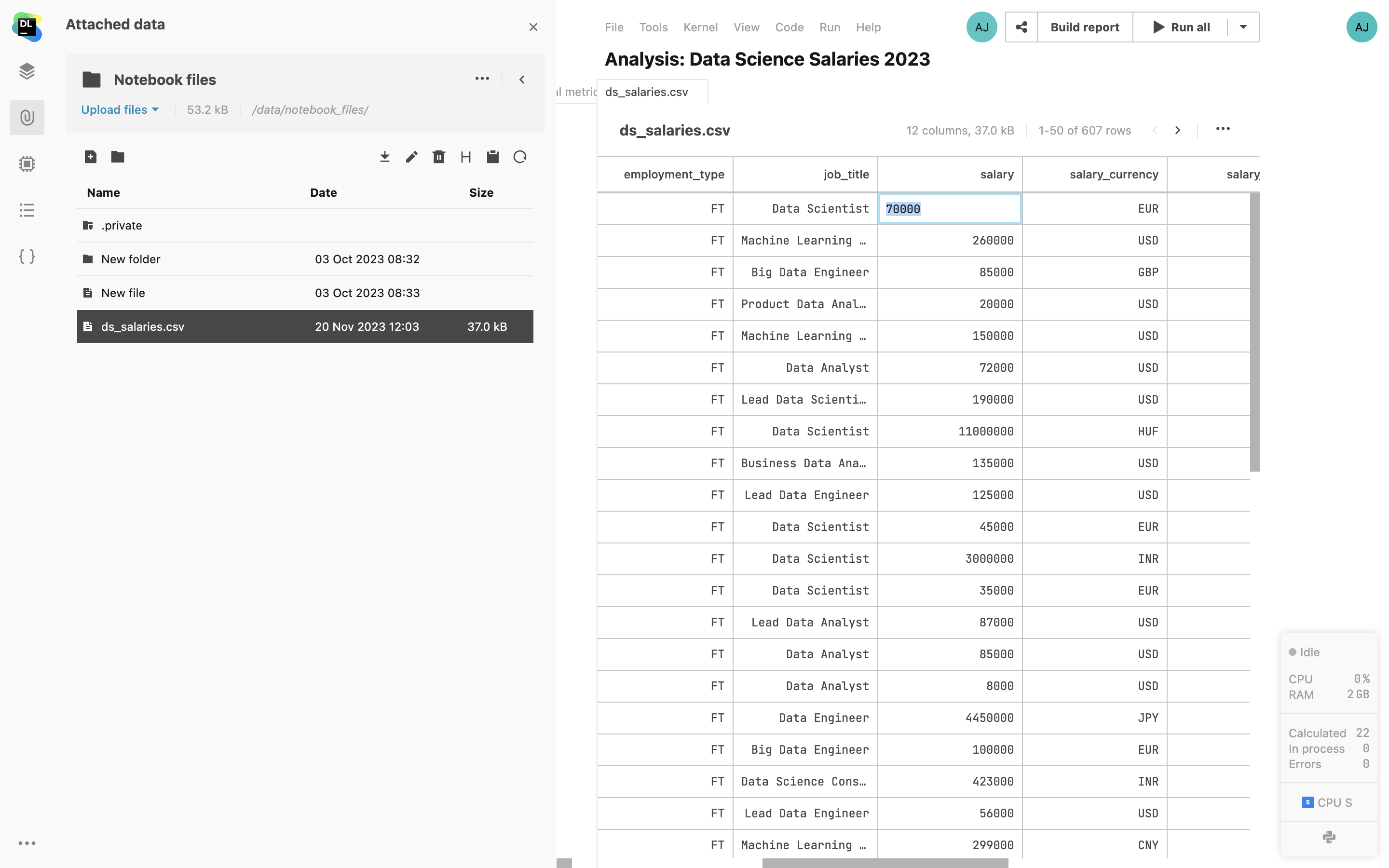Viewport: 1389px width, 868px height.
Task: Click the rename pencil icon
Action: (411, 157)
